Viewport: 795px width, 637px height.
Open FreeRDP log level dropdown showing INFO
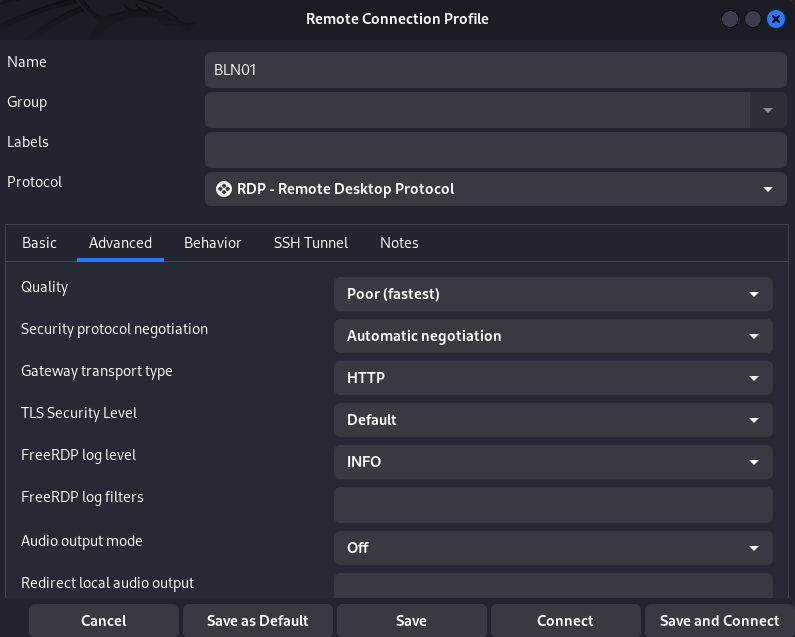(x=553, y=462)
